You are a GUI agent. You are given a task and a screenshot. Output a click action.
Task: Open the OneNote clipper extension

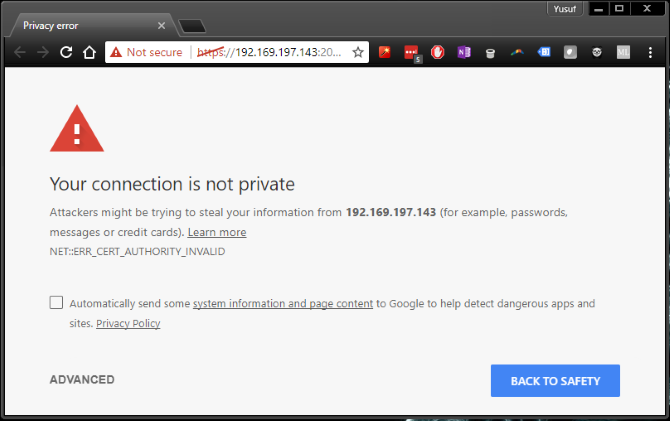coord(463,52)
